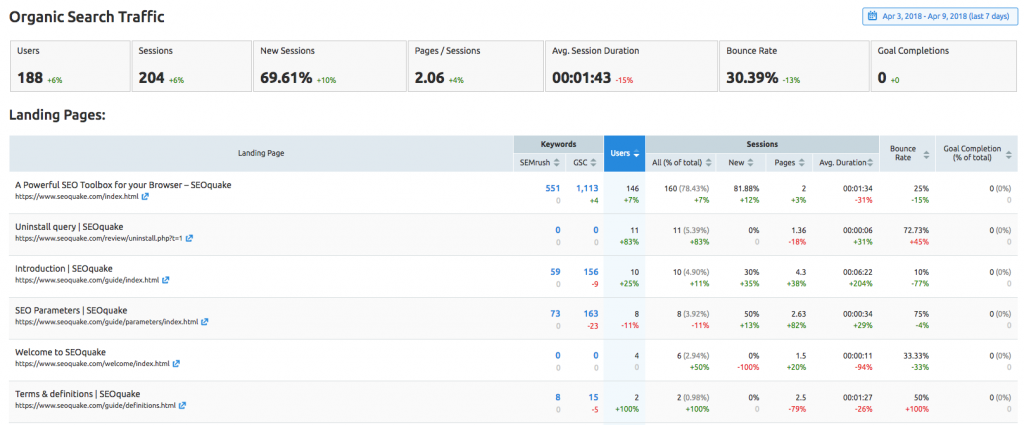This screenshot has height=425, width=1024.
Task: Open the date range picker with calendar icon
Action: tap(938, 16)
